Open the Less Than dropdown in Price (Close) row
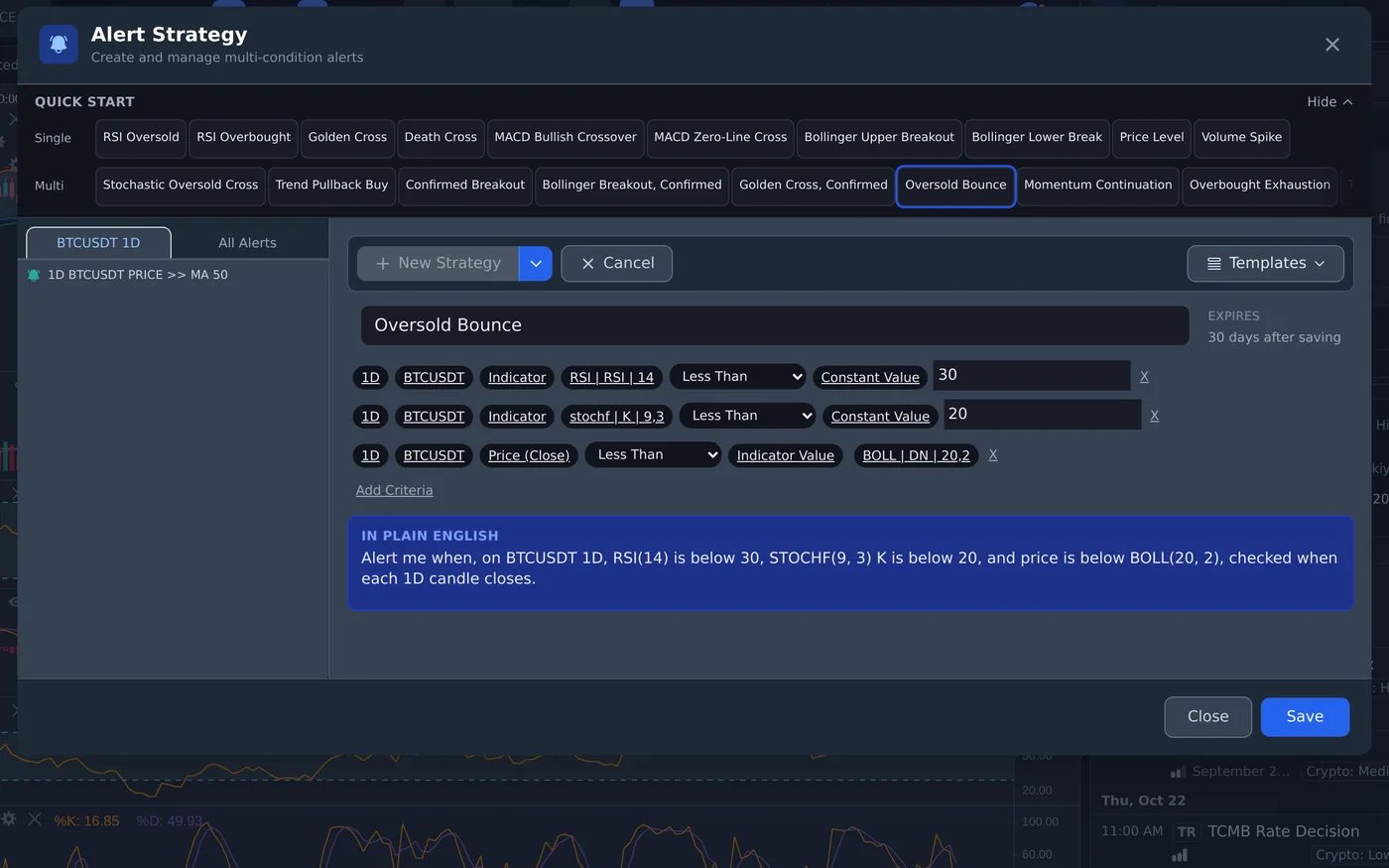1389x868 pixels. (x=653, y=454)
